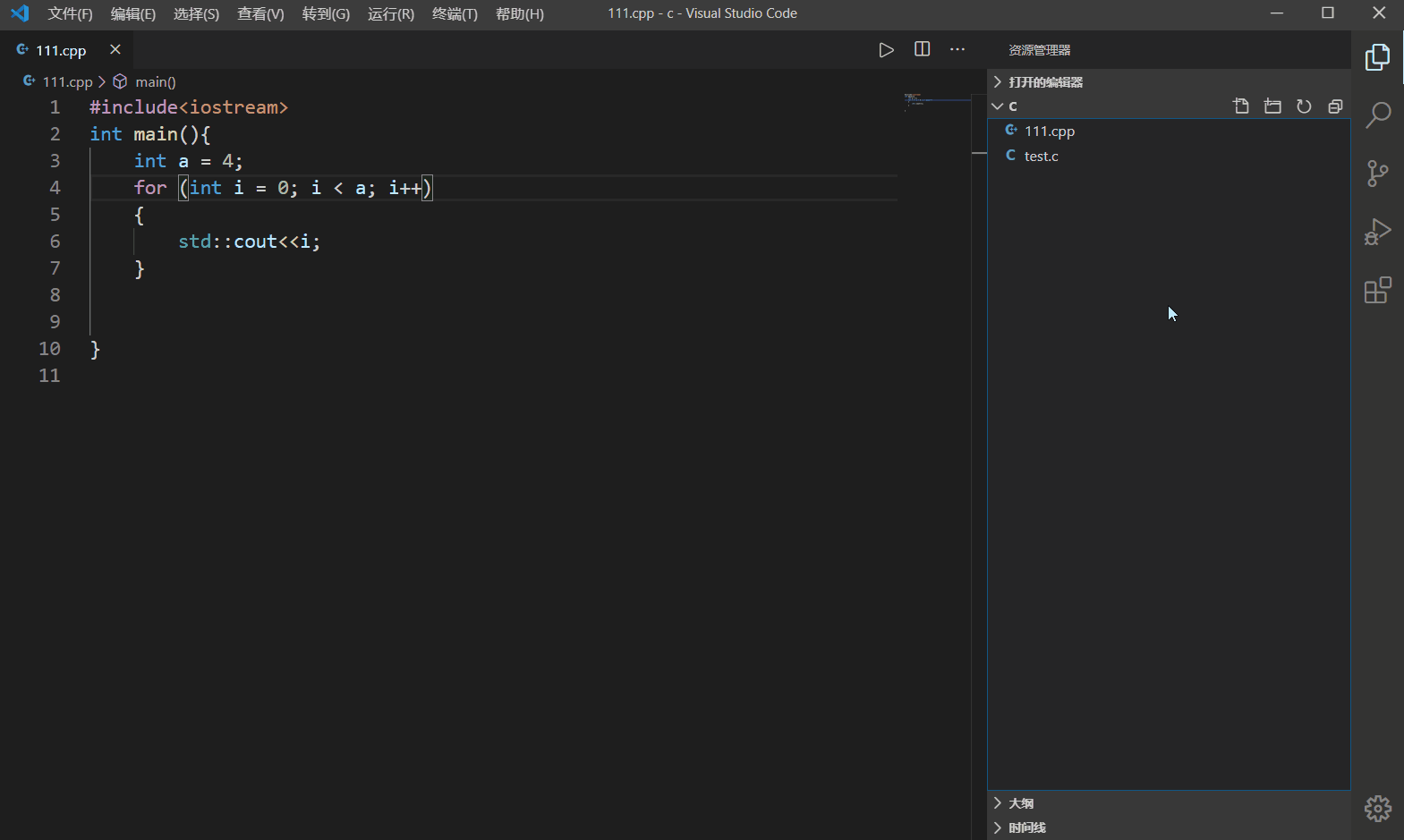Click the new file icon in explorer
The height and width of the screenshot is (840, 1404).
tap(1240, 106)
